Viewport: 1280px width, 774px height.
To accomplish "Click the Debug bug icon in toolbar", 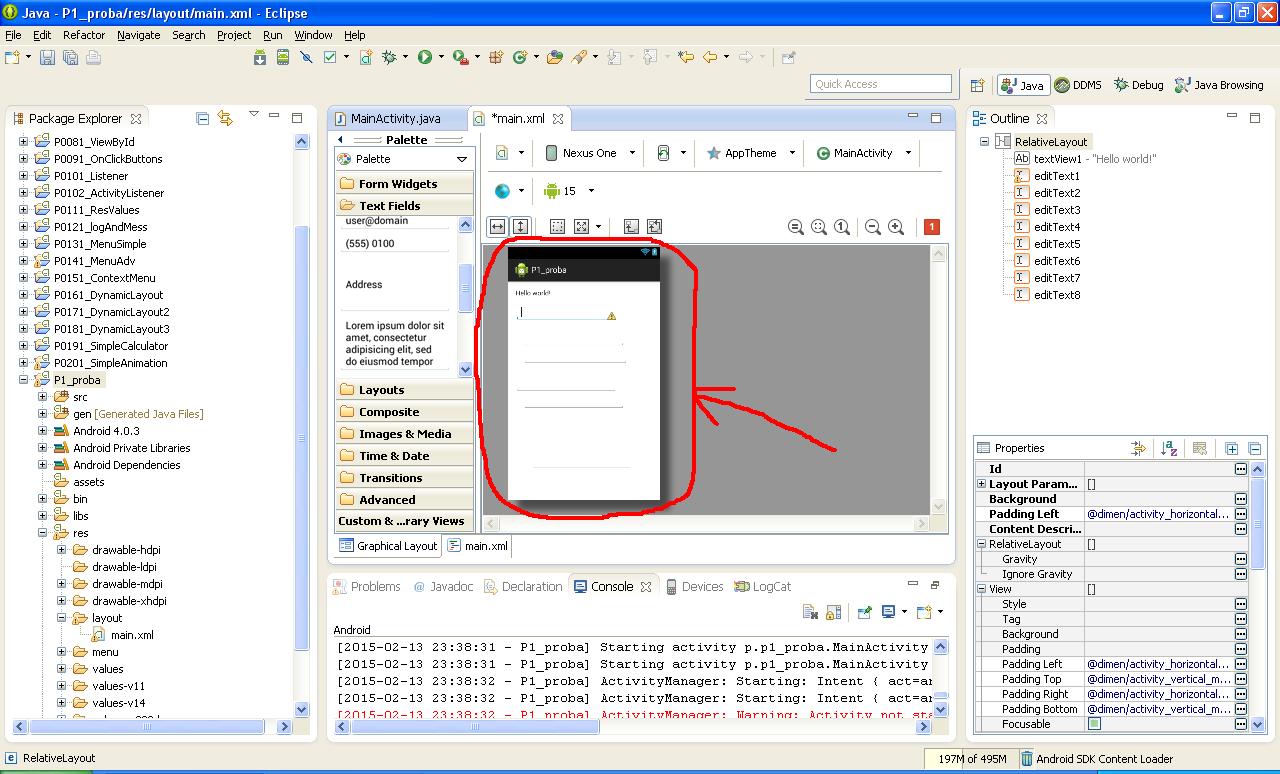I will pos(389,58).
